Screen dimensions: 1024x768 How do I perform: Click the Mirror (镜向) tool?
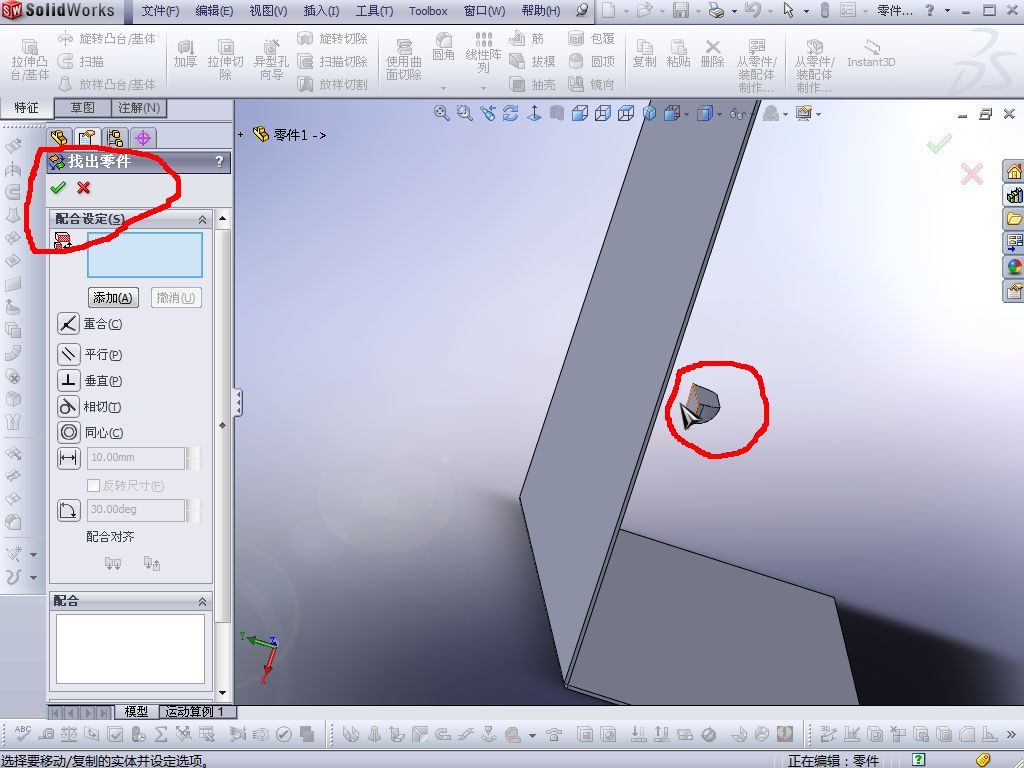click(x=592, y=84)
